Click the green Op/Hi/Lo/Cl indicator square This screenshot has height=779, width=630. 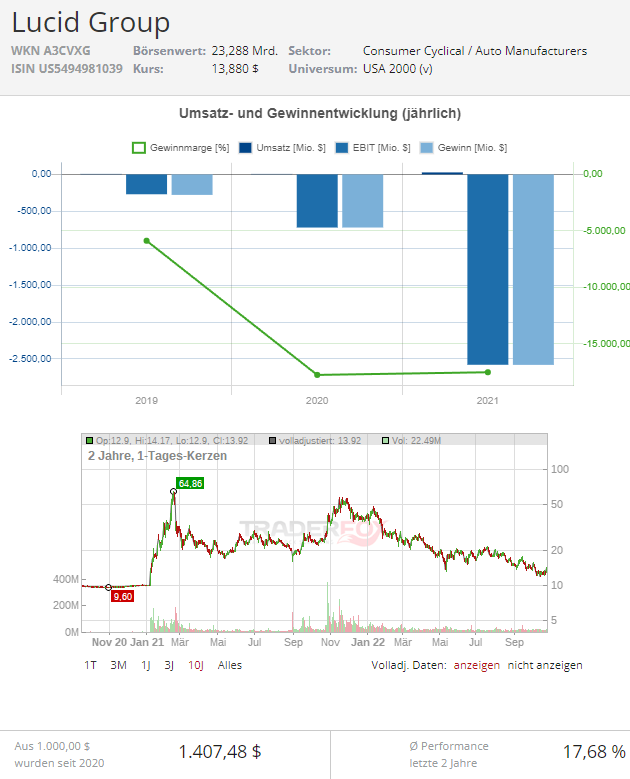tap(89, 441)
